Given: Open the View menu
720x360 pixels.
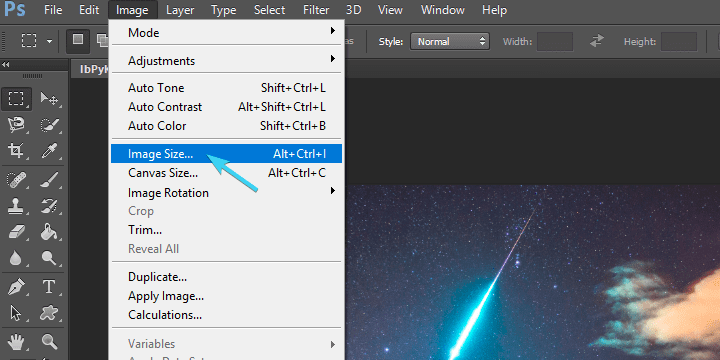Looking at the screenshot, I should point(390,10).
